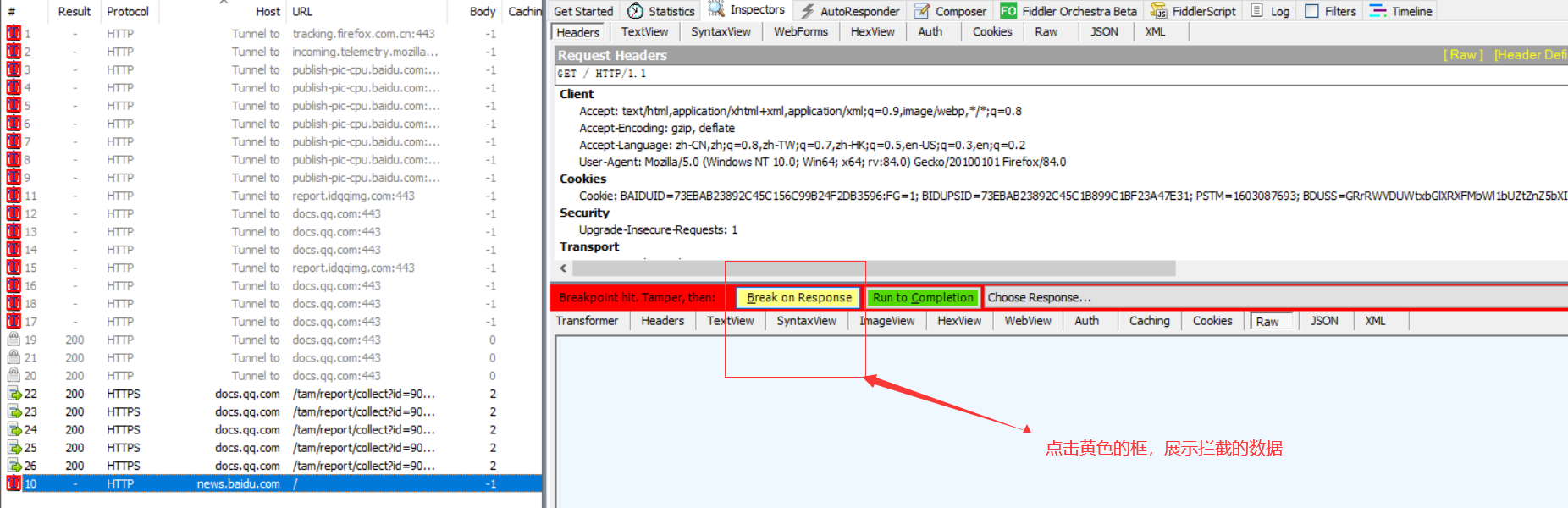Click the User-Agent header line
The width and height of the screenshot is (1568, 508).
tap(822, 162)
